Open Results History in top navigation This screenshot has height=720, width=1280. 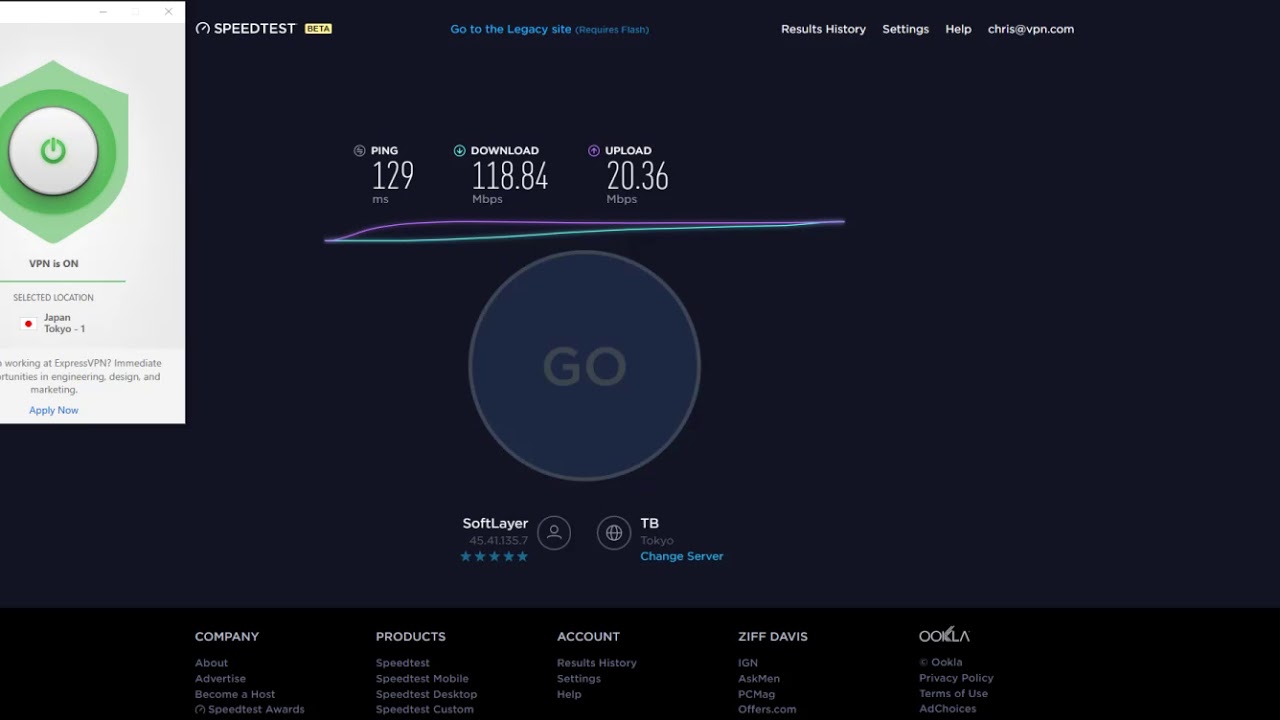pos(823,29)
